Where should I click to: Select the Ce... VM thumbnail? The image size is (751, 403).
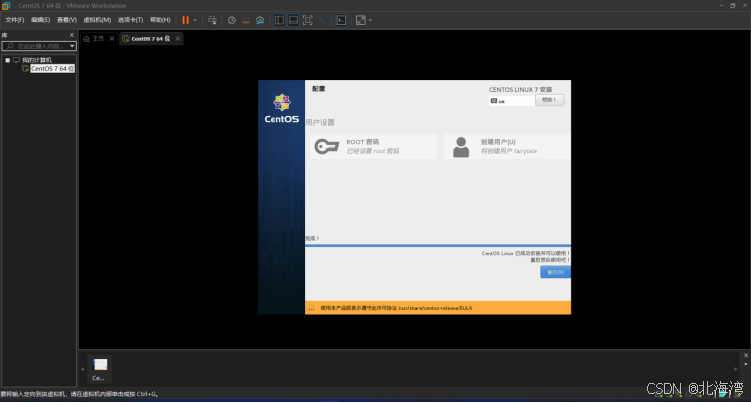[100, 369]
